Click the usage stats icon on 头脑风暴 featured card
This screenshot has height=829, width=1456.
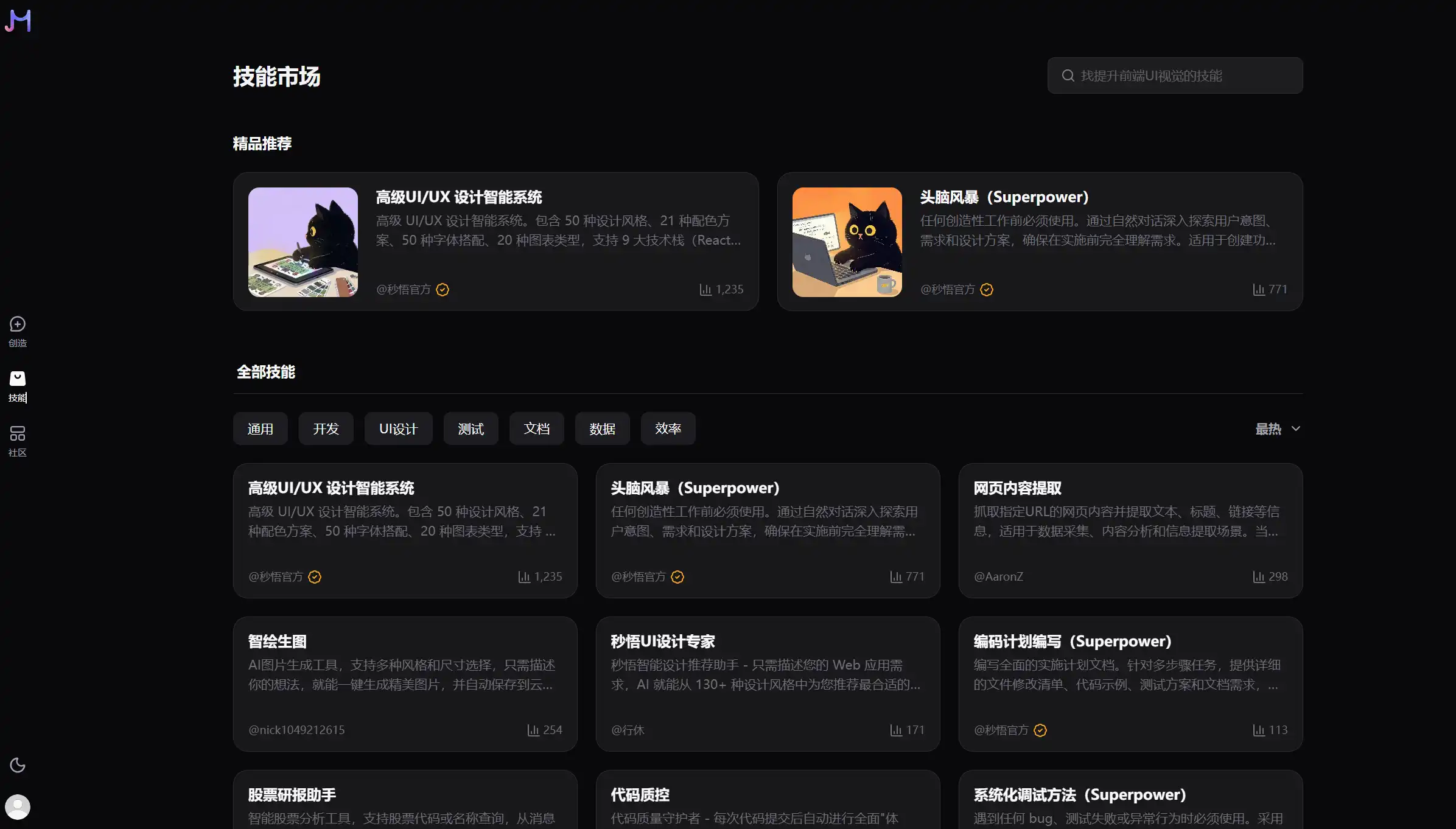click(x=1258, y=290)
